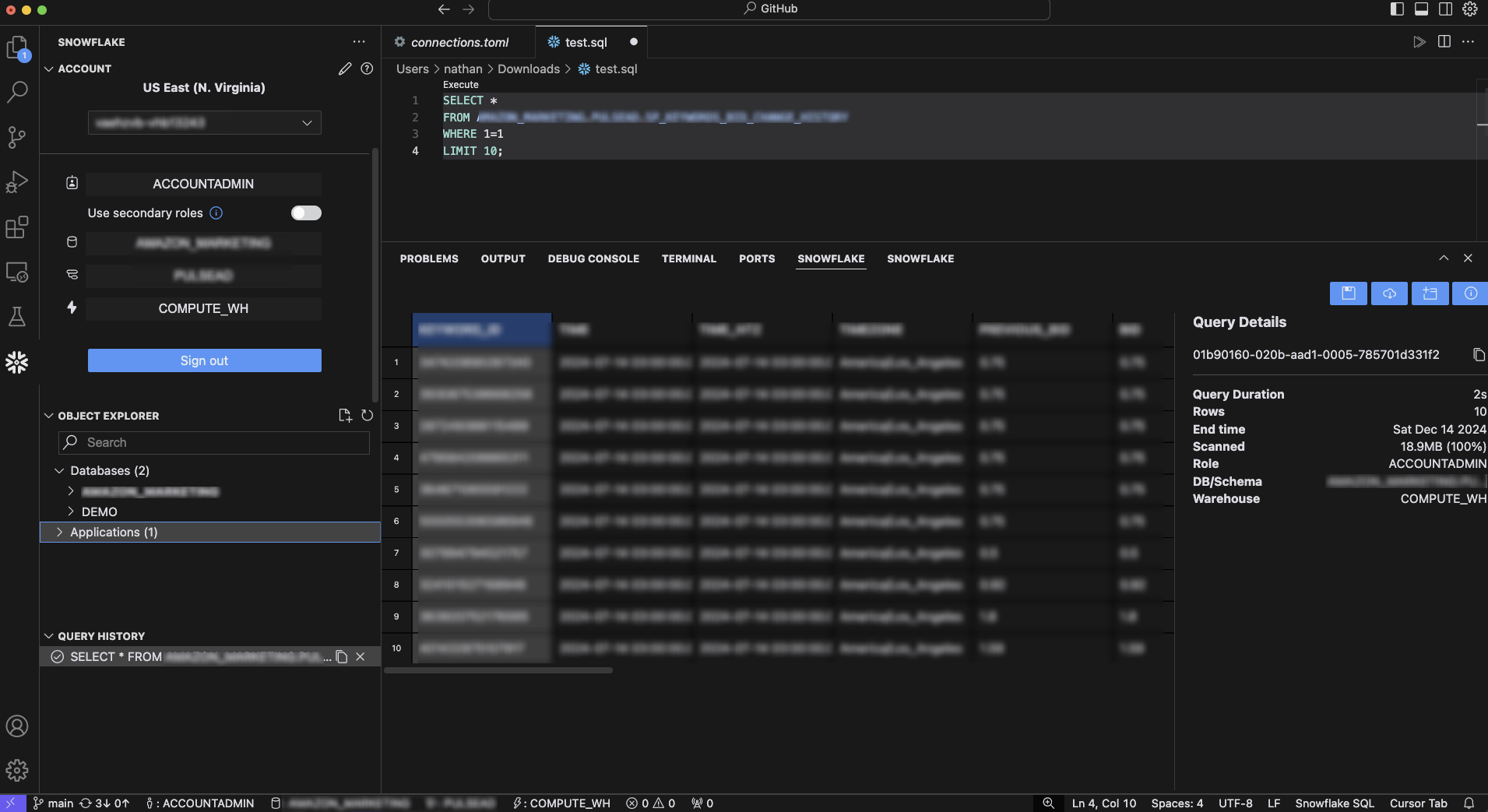Edit the Snowflake account connection
1488x812 pixels.
coord(345,69)
